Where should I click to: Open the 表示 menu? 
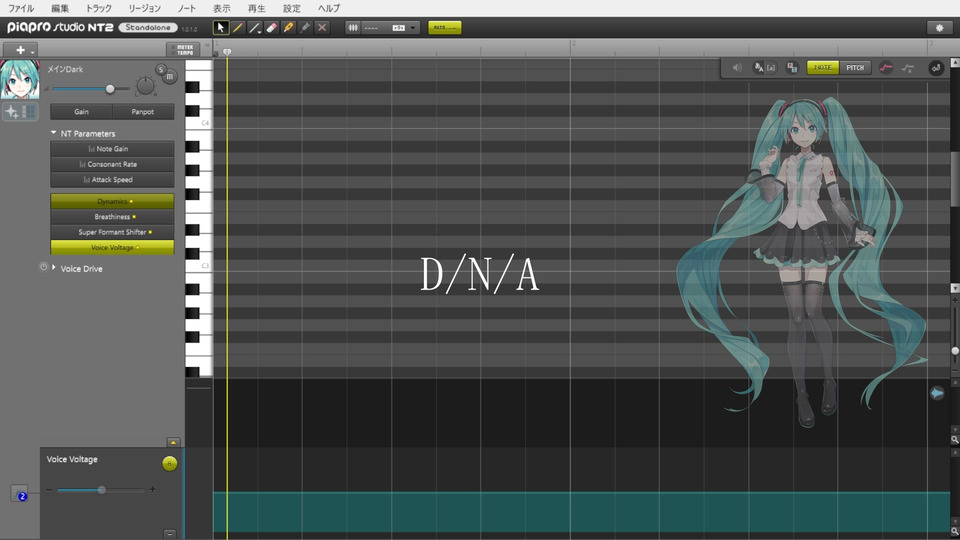point(222,8)
